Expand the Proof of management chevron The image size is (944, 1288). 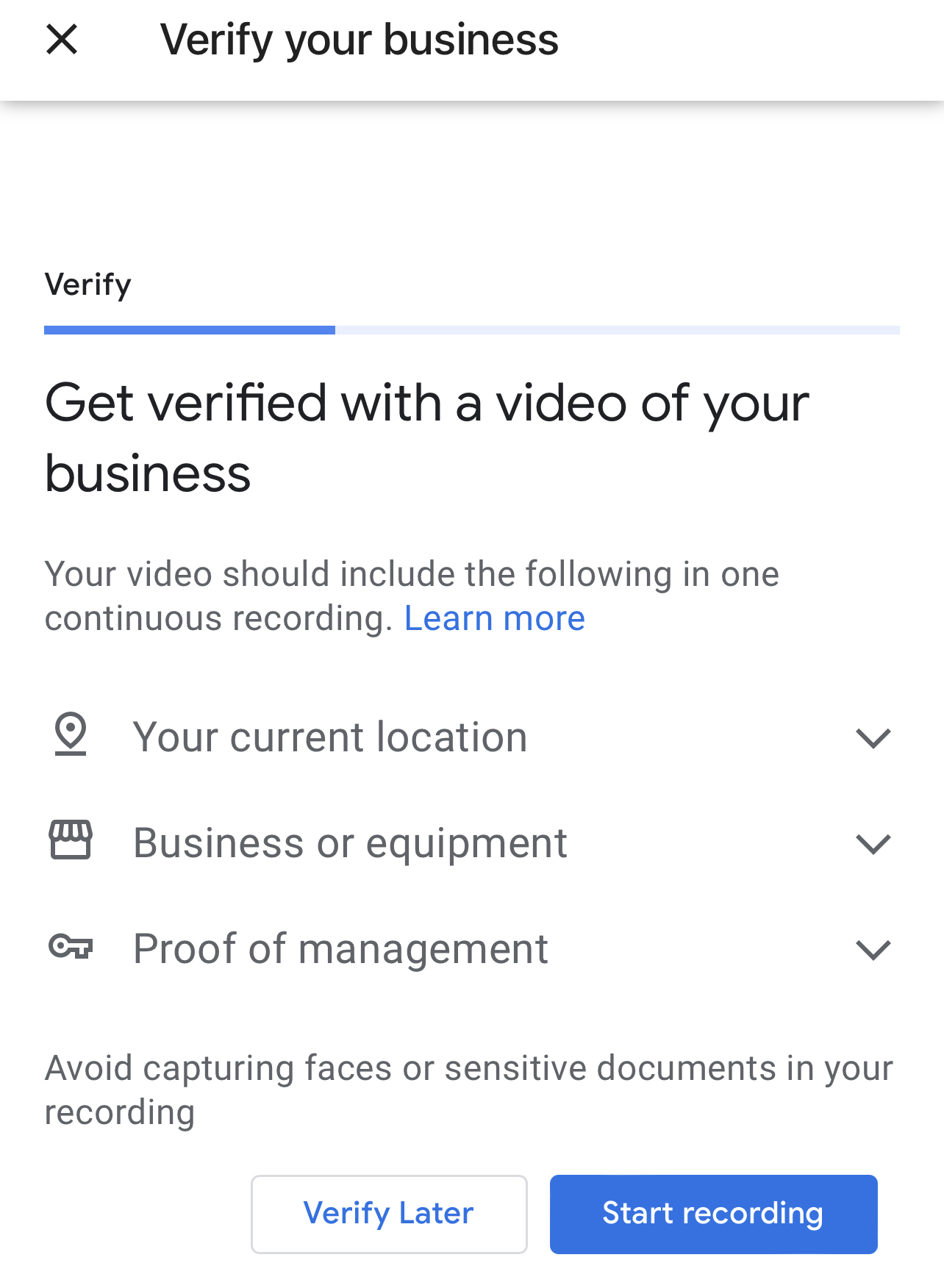coord(873,950)
